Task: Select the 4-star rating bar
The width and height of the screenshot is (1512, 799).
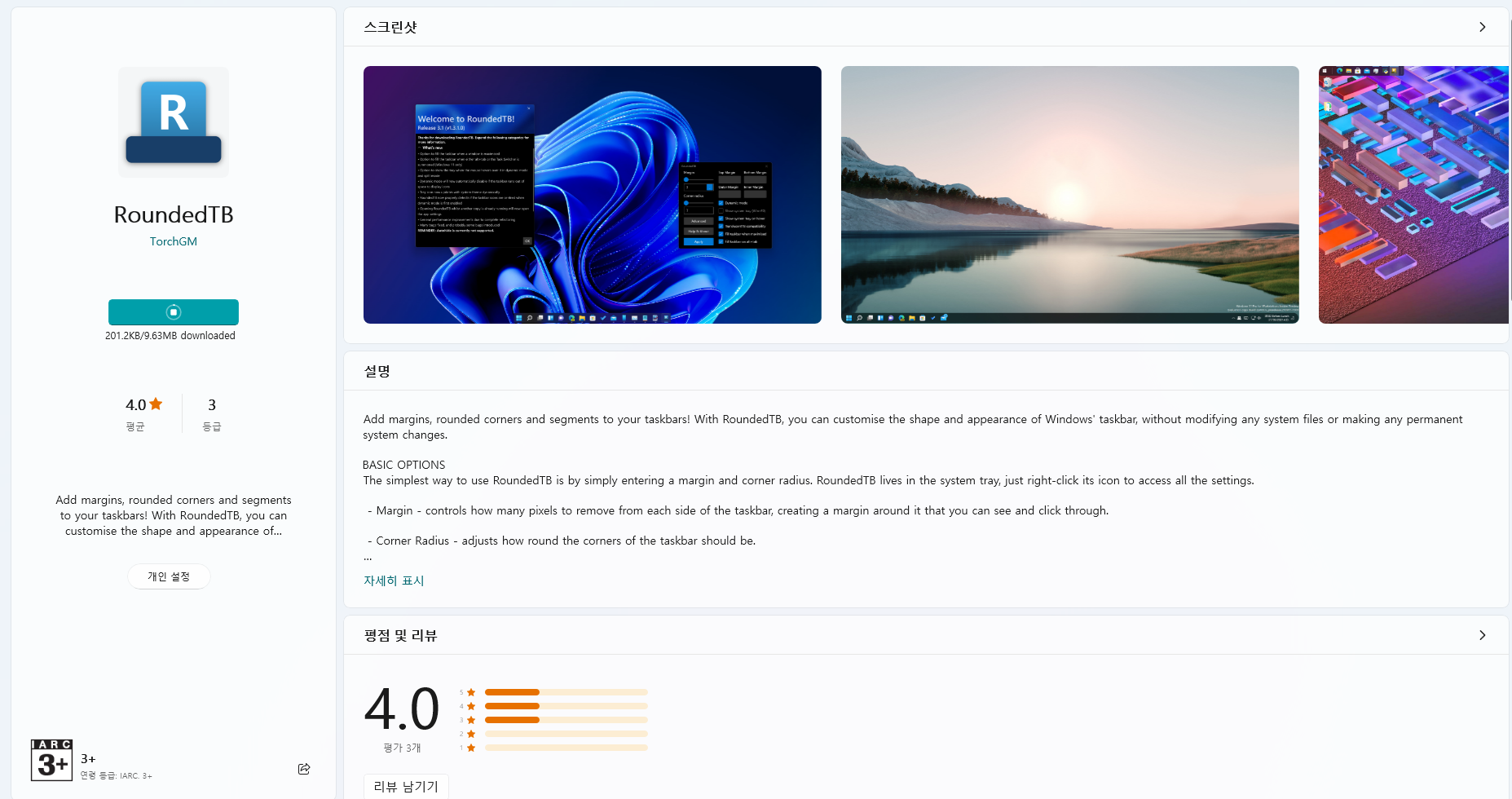Action: pyautogui.click(x=566, y=706)
